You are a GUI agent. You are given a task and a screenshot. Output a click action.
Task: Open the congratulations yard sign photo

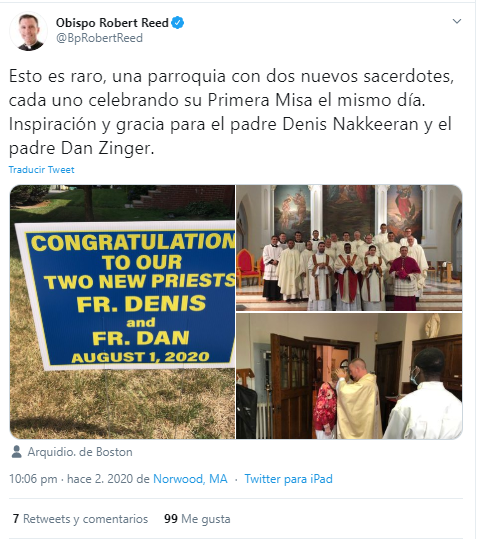coord(122,312)
